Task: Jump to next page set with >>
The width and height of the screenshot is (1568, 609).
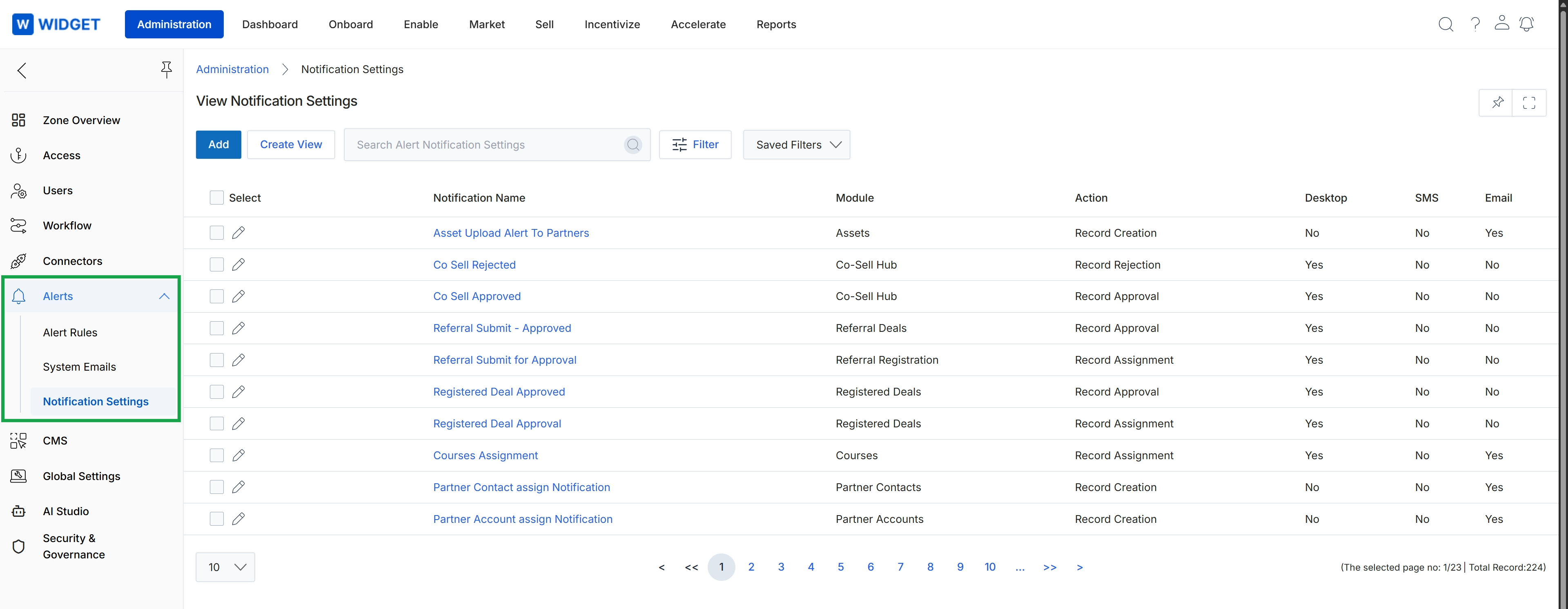Action: (x=1049, y=567)
